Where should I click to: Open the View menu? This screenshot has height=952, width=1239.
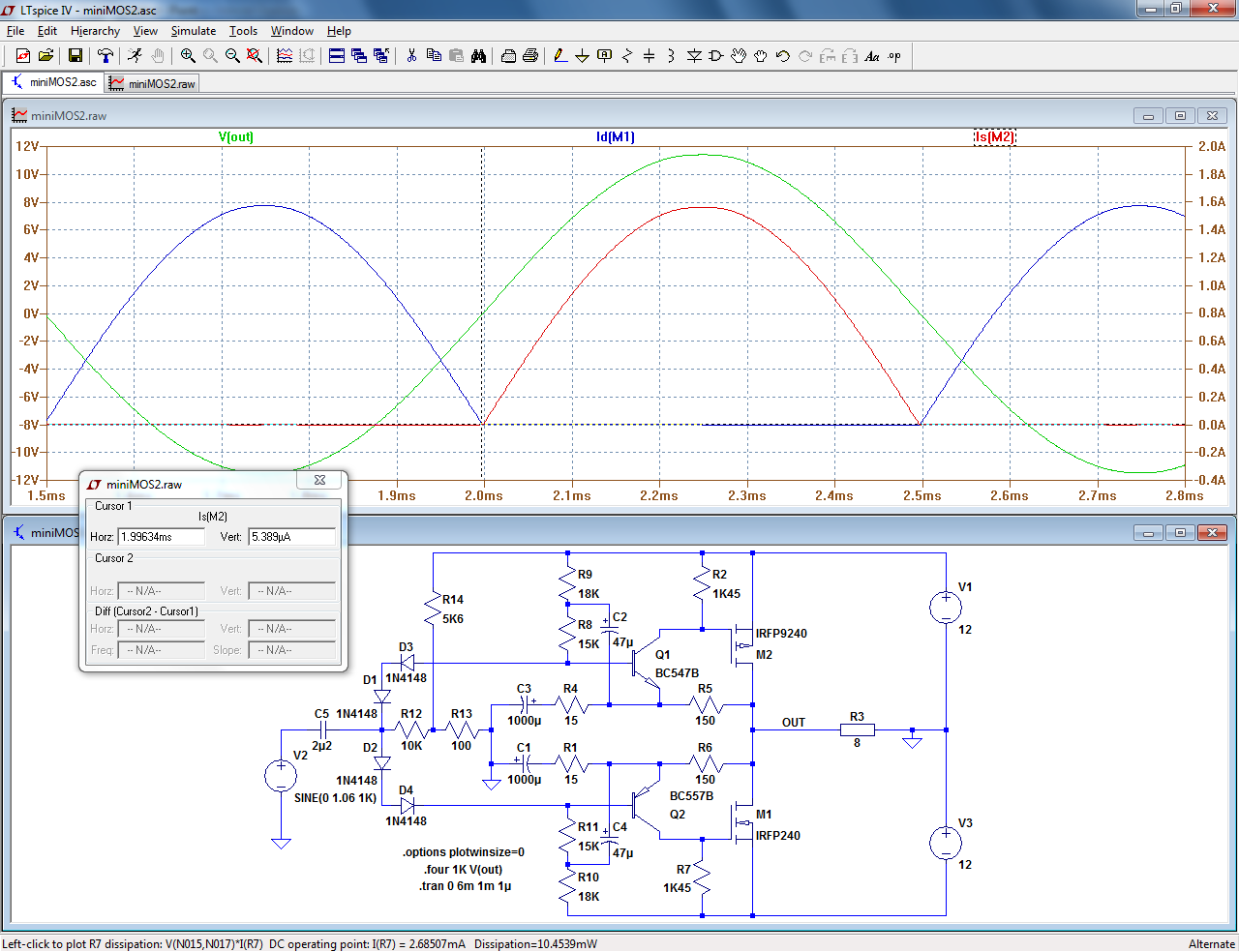pyautogui.click(x=145, y=31)
